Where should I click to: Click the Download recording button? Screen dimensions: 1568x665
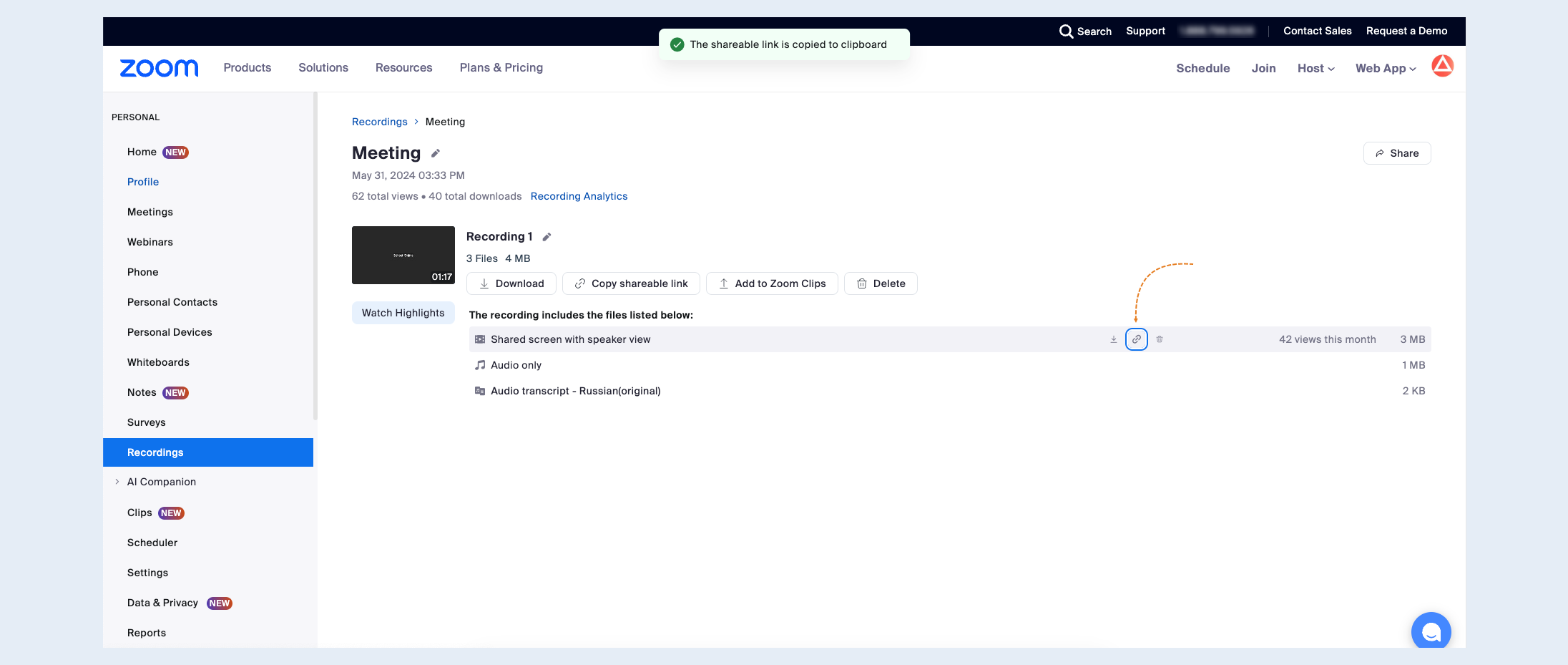pos(511,283)
